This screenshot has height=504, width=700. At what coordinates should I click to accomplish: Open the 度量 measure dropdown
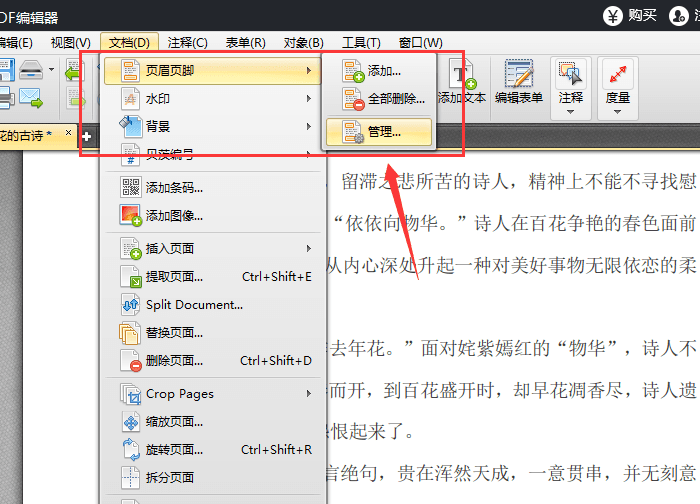[618, 85]
